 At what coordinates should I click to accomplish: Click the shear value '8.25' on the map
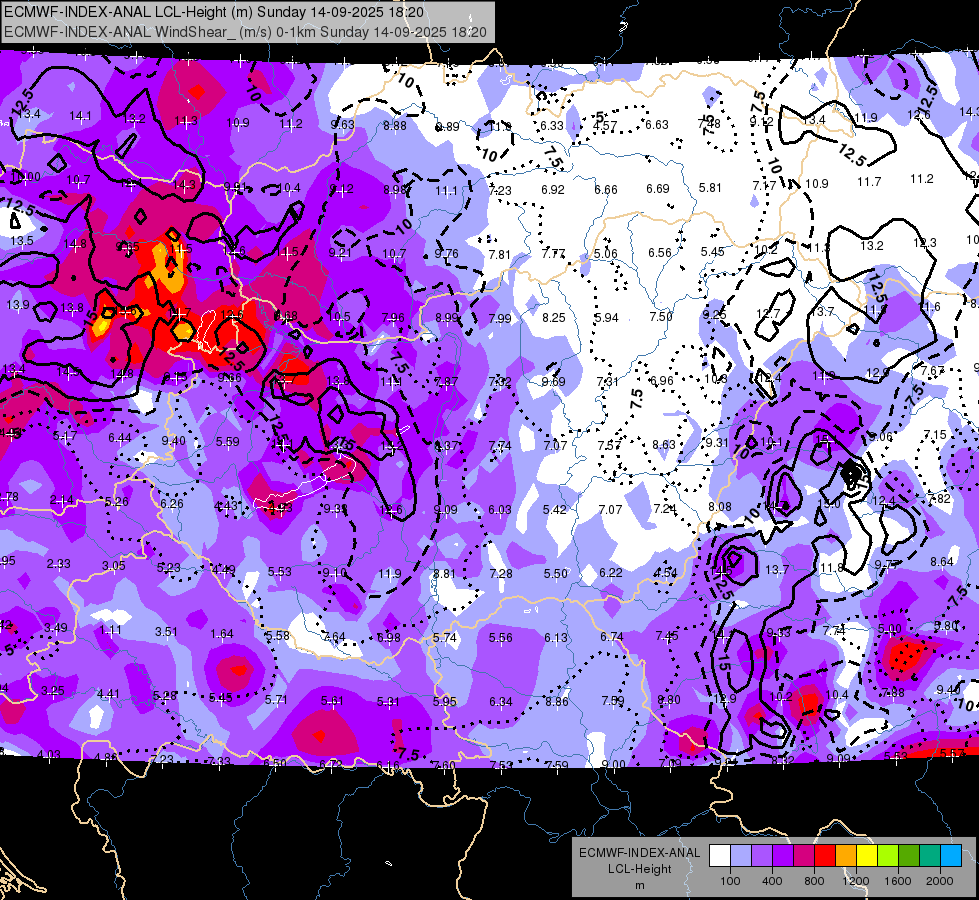pos(554,318)
